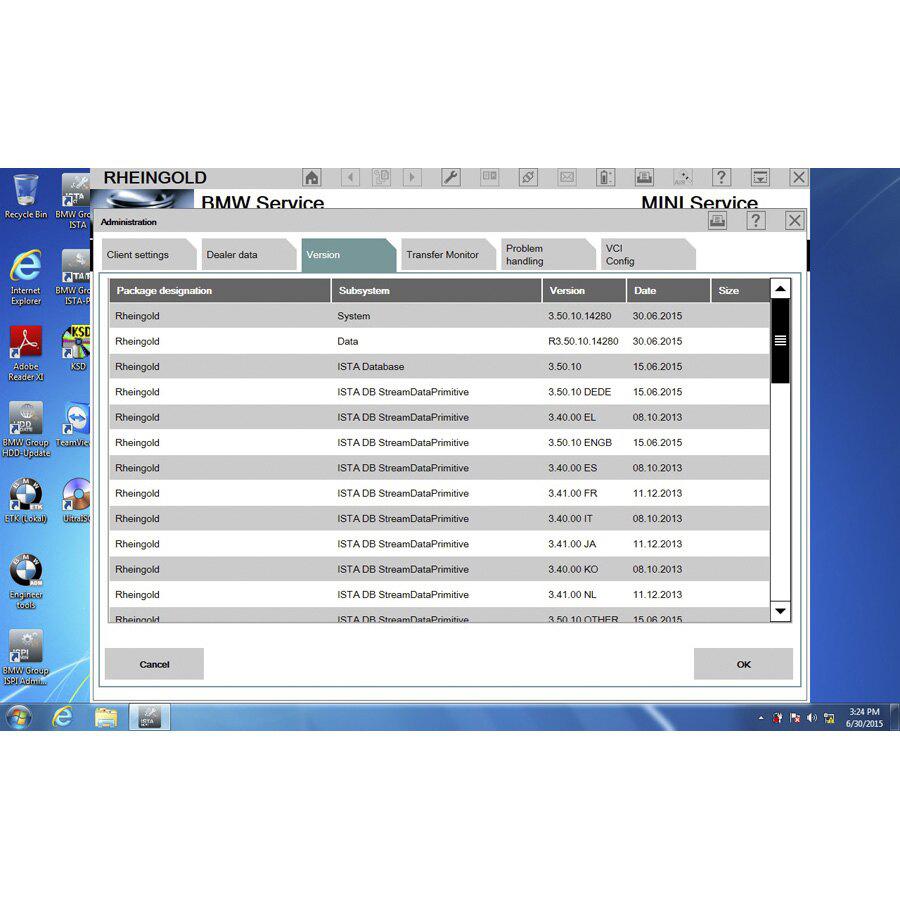
Task: Click the Date column header
Action: tap(668, 290)
